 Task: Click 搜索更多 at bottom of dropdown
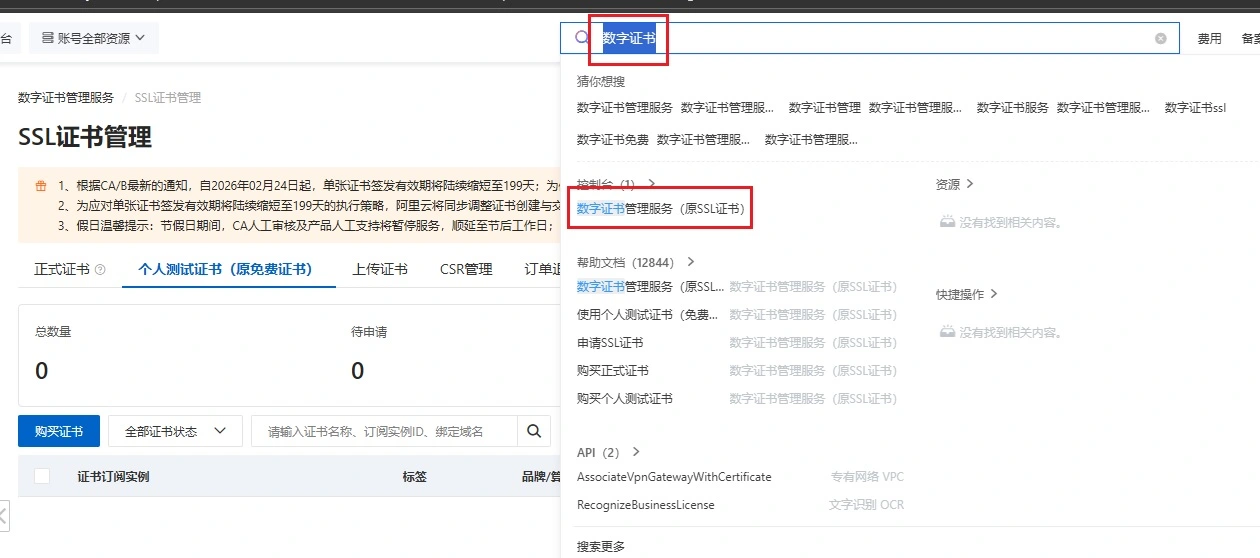coord(601,546)
